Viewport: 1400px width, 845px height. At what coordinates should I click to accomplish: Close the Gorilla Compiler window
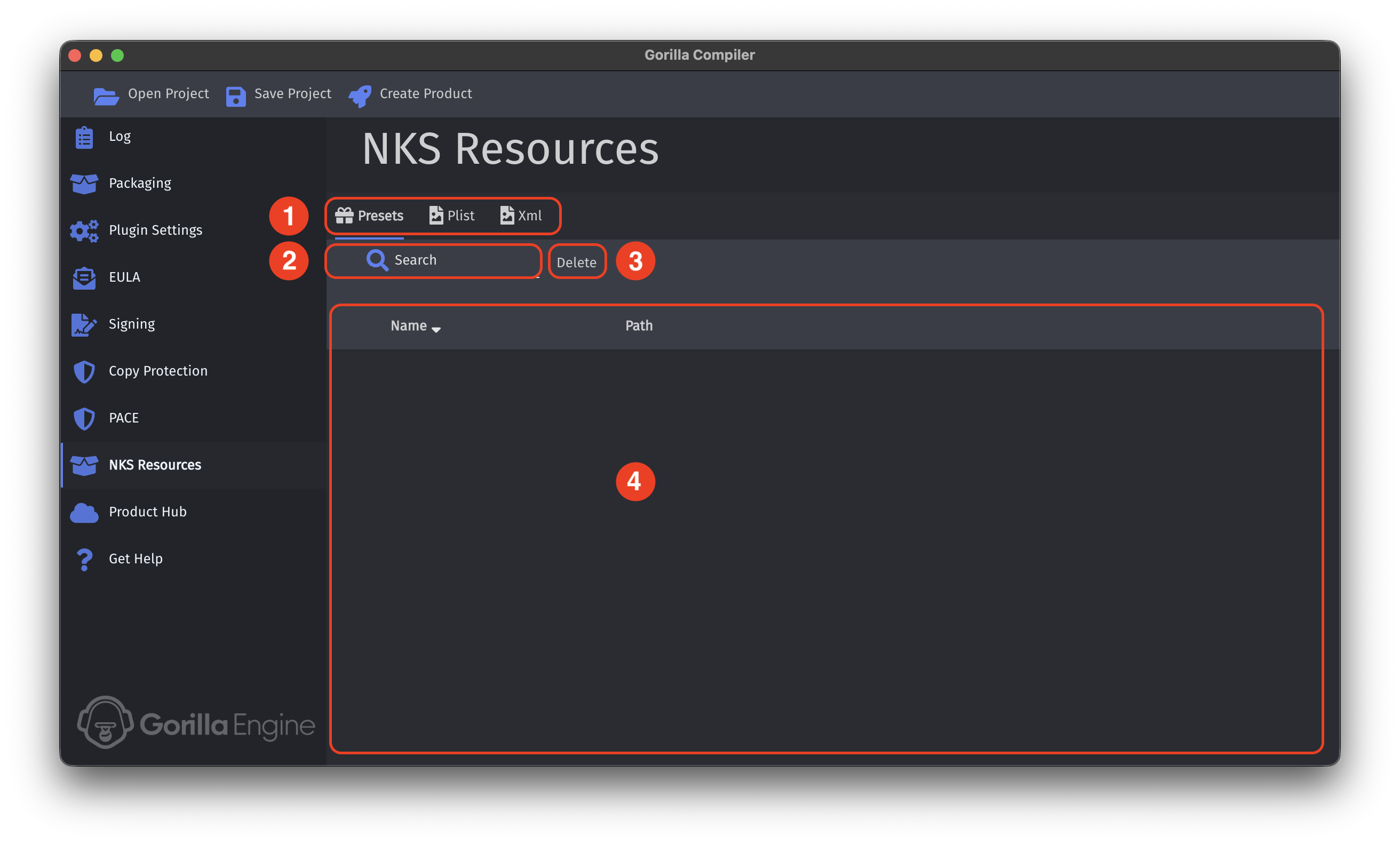75,55
